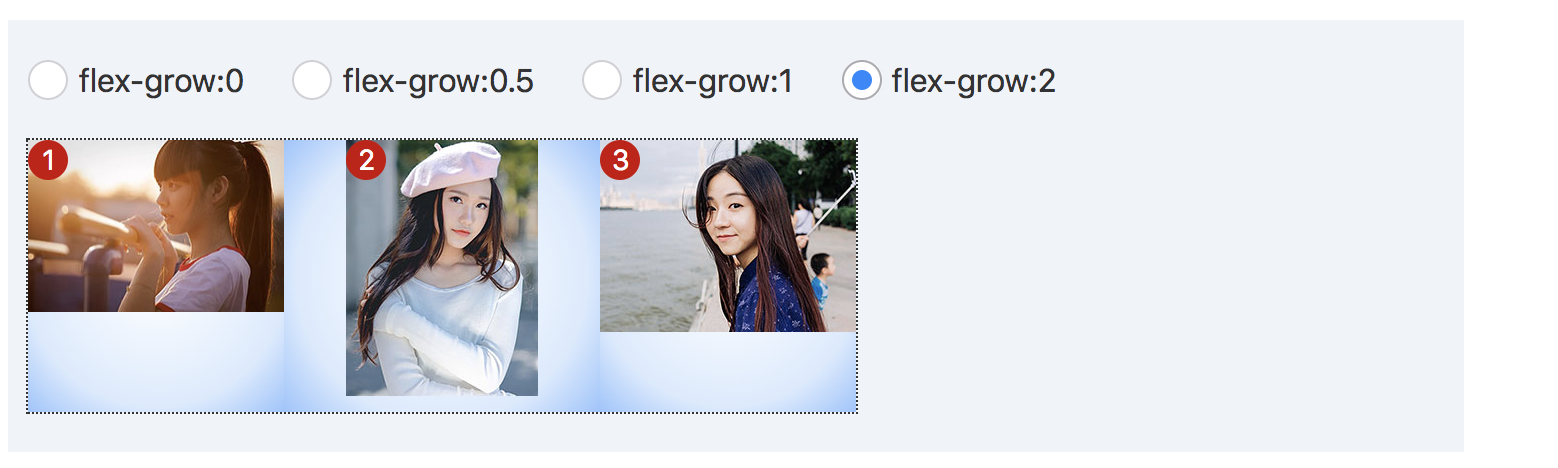The image size is (1558, 468).
Task: Click the red number 2 badge
Action: [x=366, y=160]
